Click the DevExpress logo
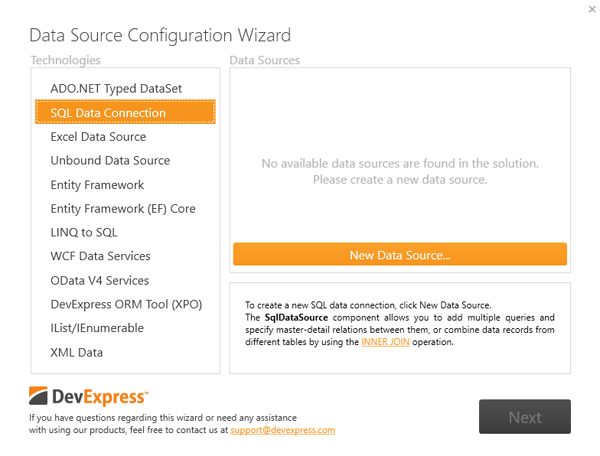The width and height of the screenshot is (600, 456). coord(89,396)
